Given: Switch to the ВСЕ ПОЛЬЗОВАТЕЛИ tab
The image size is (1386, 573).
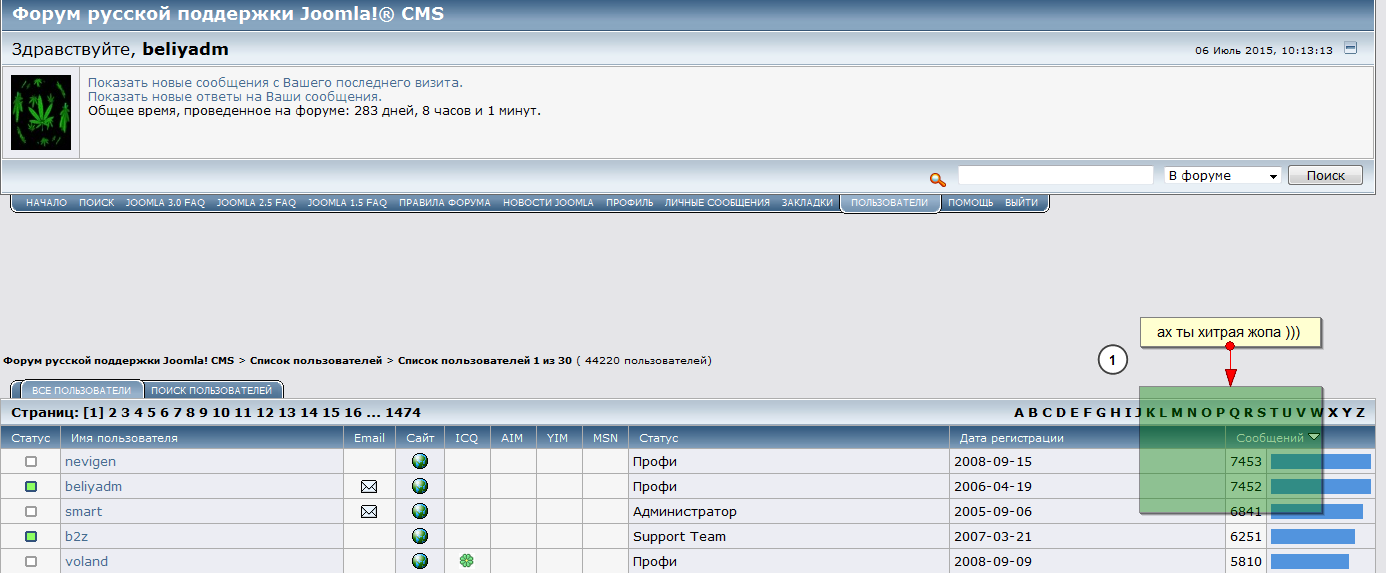Looking at the screenshot, I should [81, 390].
